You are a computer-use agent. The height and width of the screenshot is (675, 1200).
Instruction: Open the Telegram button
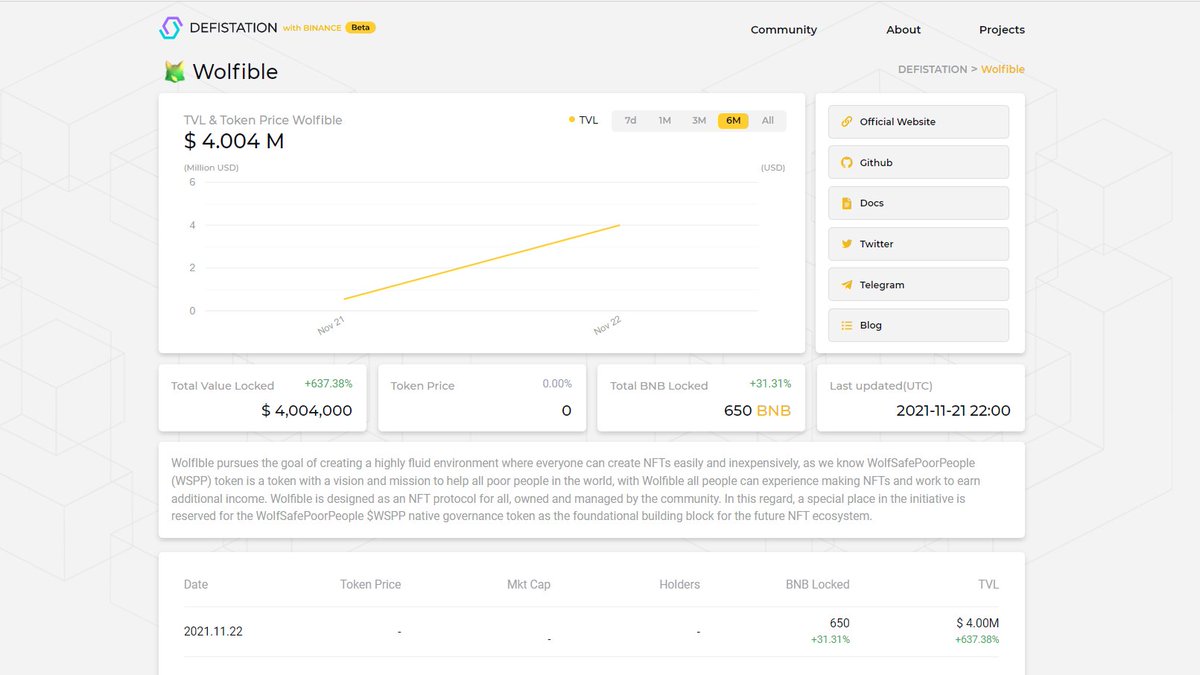tap(918, 285)
